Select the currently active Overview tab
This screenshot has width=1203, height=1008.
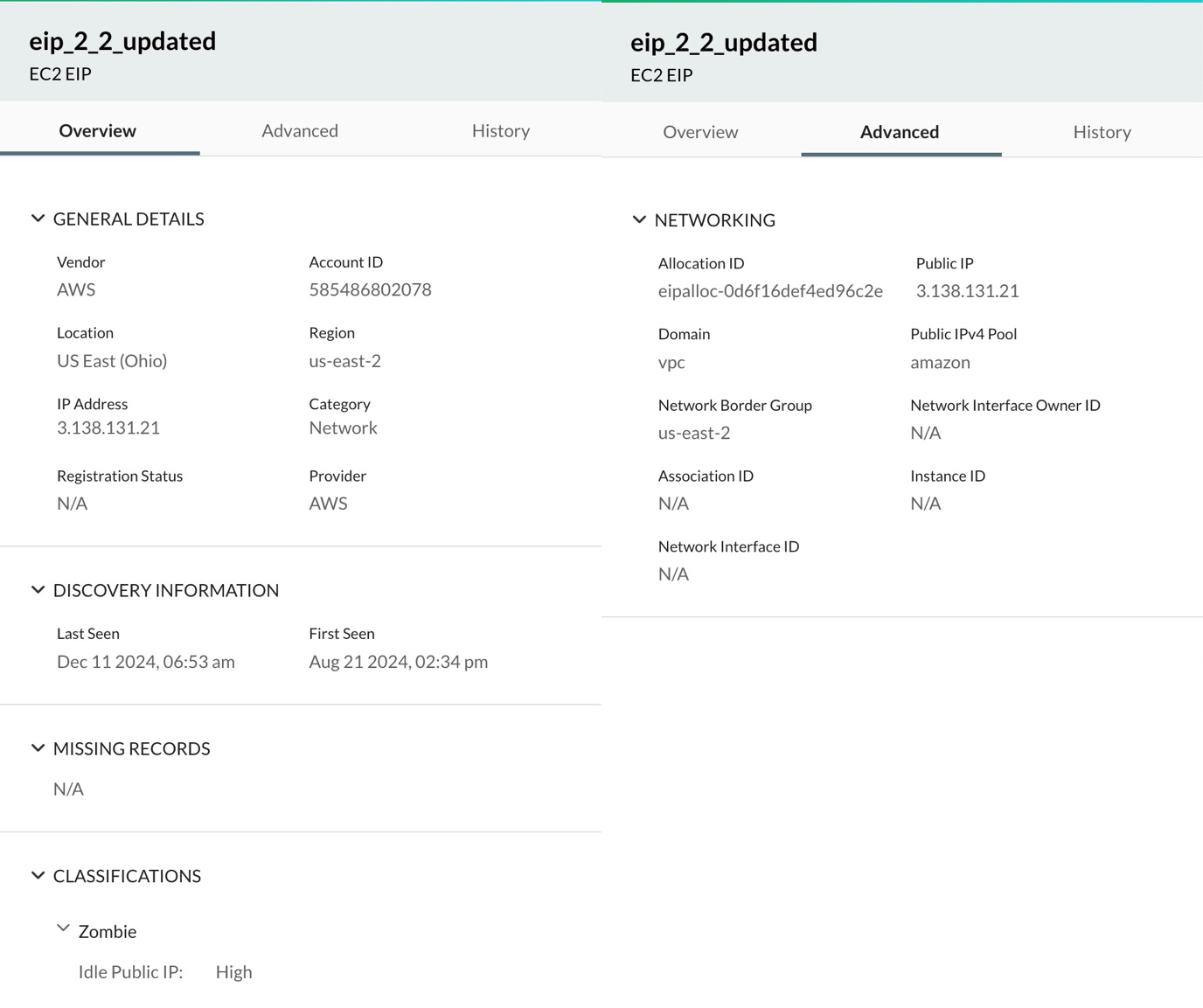click(x=98, y=131)
